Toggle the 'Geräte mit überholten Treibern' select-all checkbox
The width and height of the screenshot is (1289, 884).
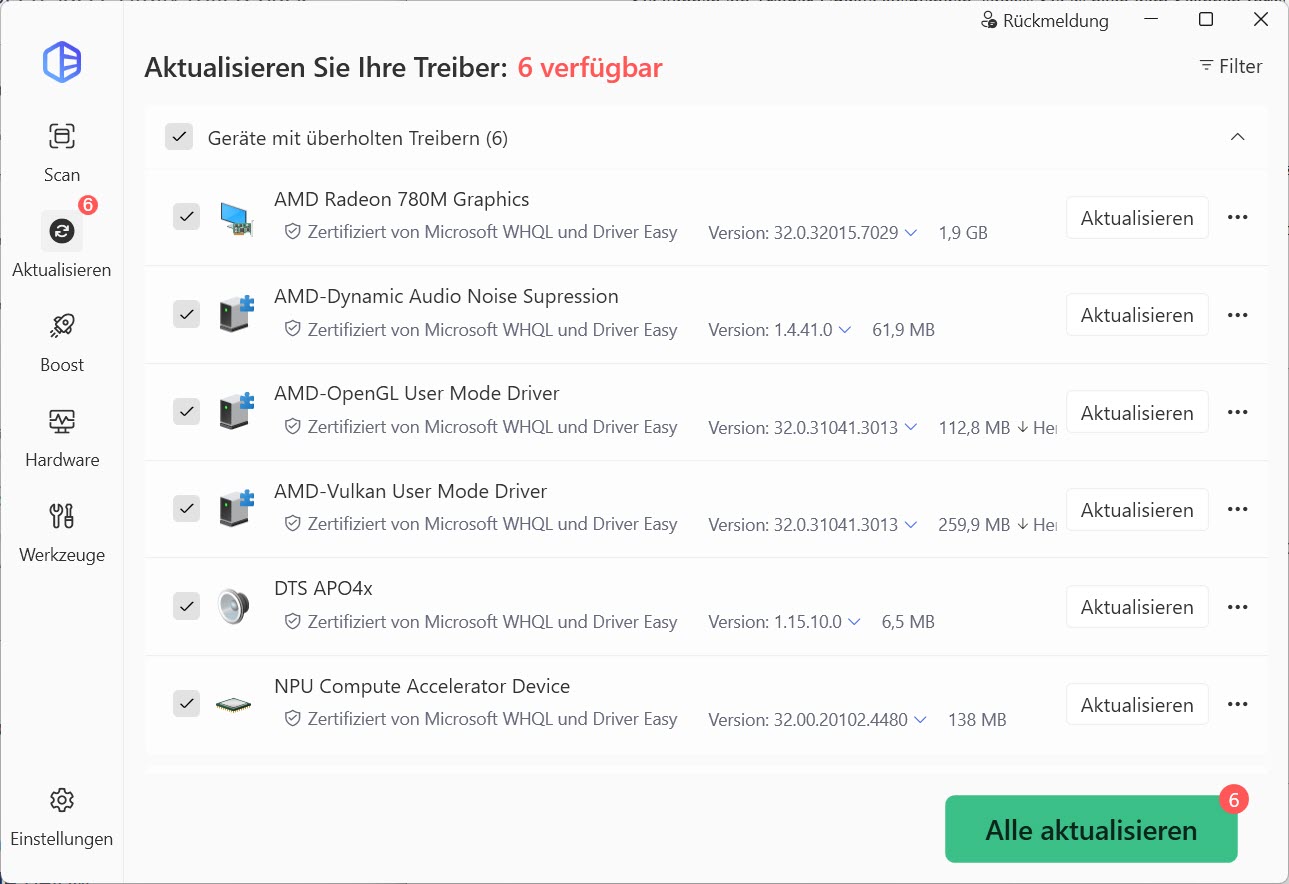179,137
